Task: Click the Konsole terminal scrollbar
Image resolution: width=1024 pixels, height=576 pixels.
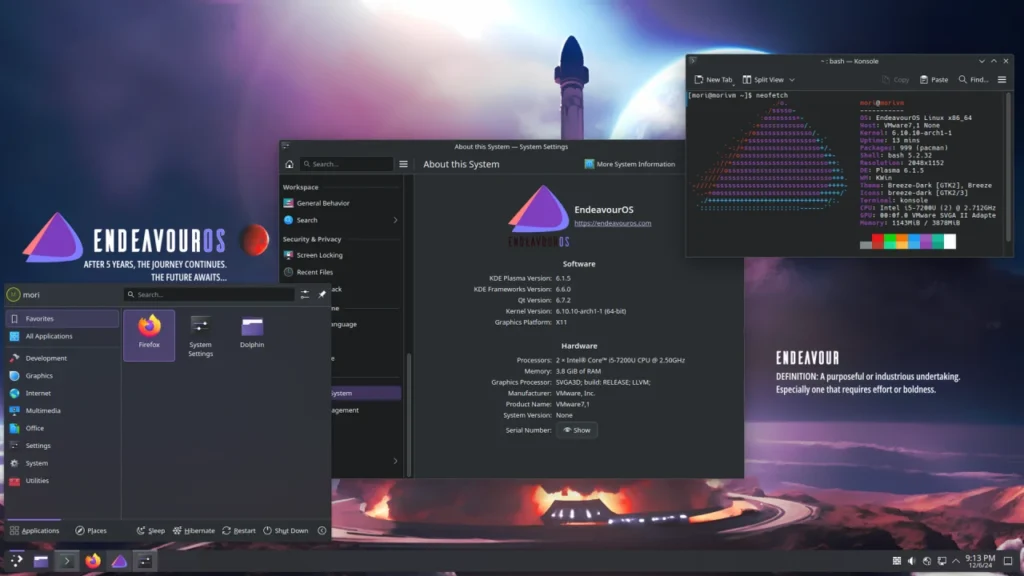Action: tap(1008, 167)
